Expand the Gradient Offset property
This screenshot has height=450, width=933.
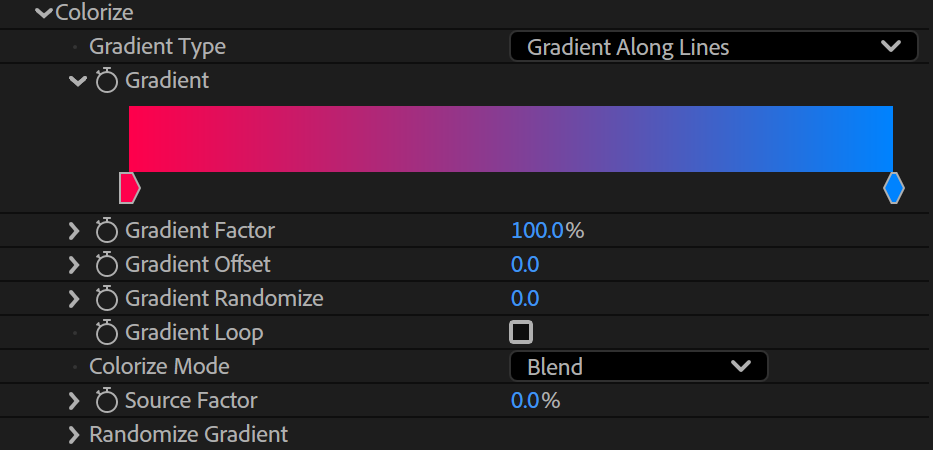pyautogui.click(x=74, y=265)
